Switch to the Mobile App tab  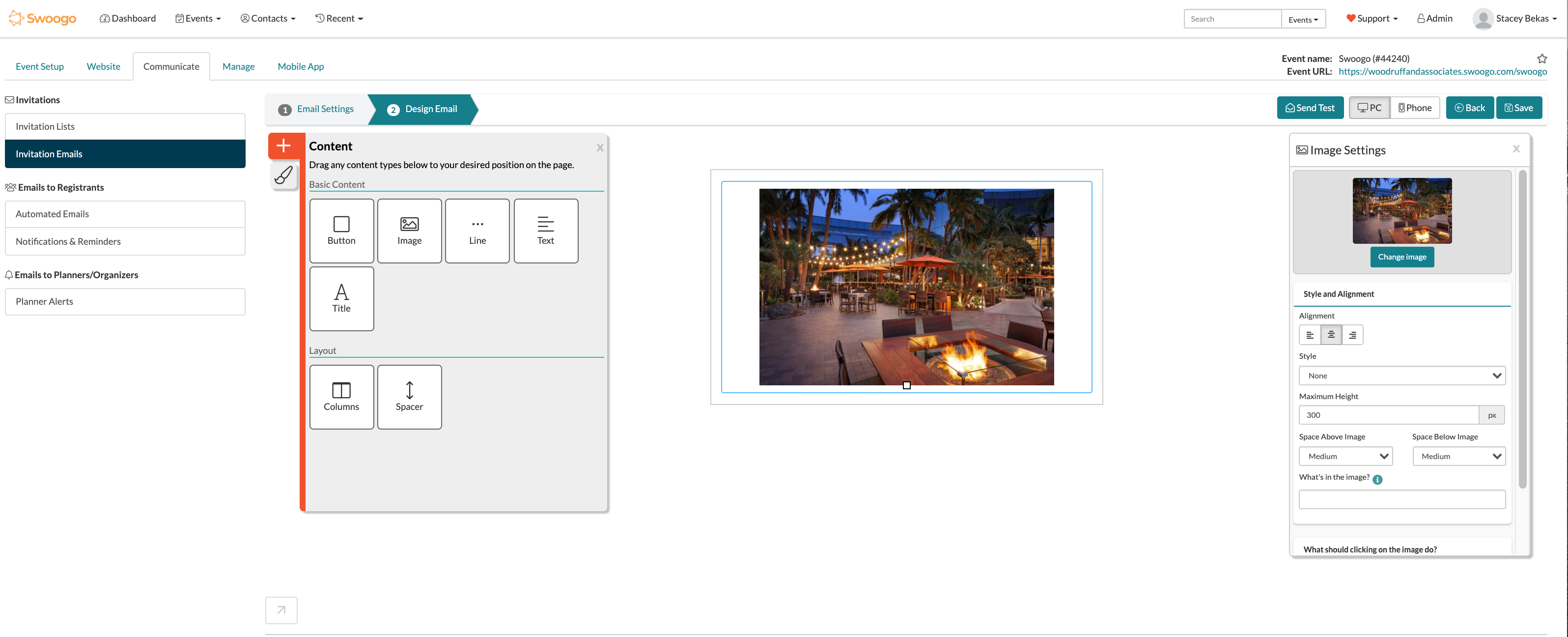(x=301, y=66)
